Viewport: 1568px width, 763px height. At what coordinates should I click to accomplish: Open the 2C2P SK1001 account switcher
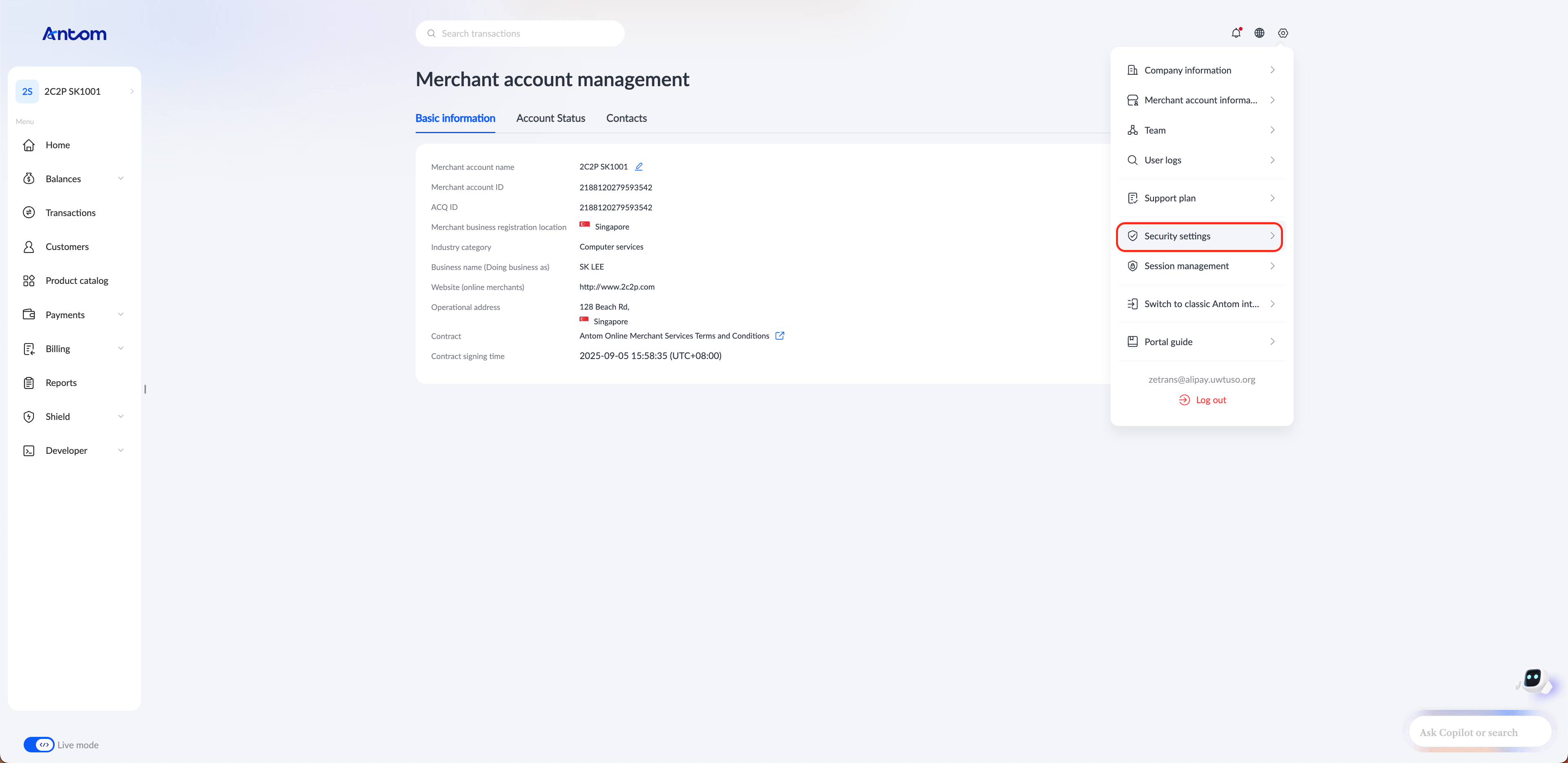[74, 91]
